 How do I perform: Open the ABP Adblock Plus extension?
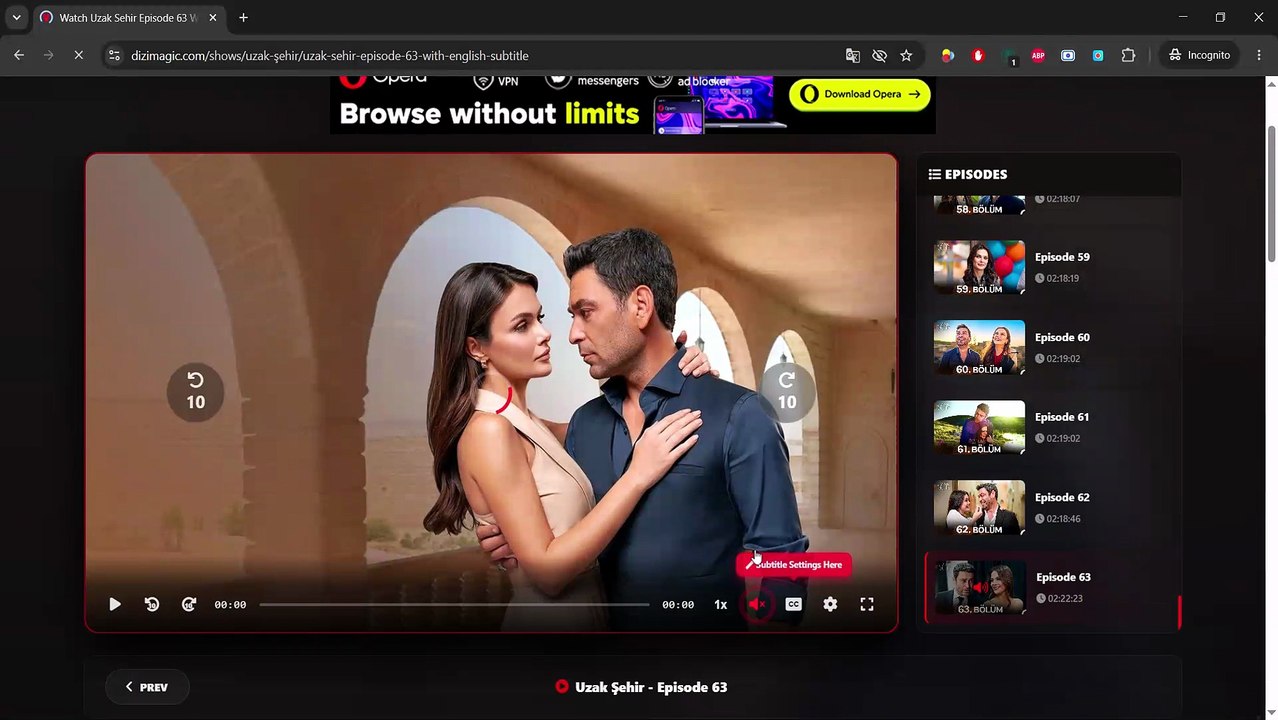pyautogui.click(x=1038, y=55)
